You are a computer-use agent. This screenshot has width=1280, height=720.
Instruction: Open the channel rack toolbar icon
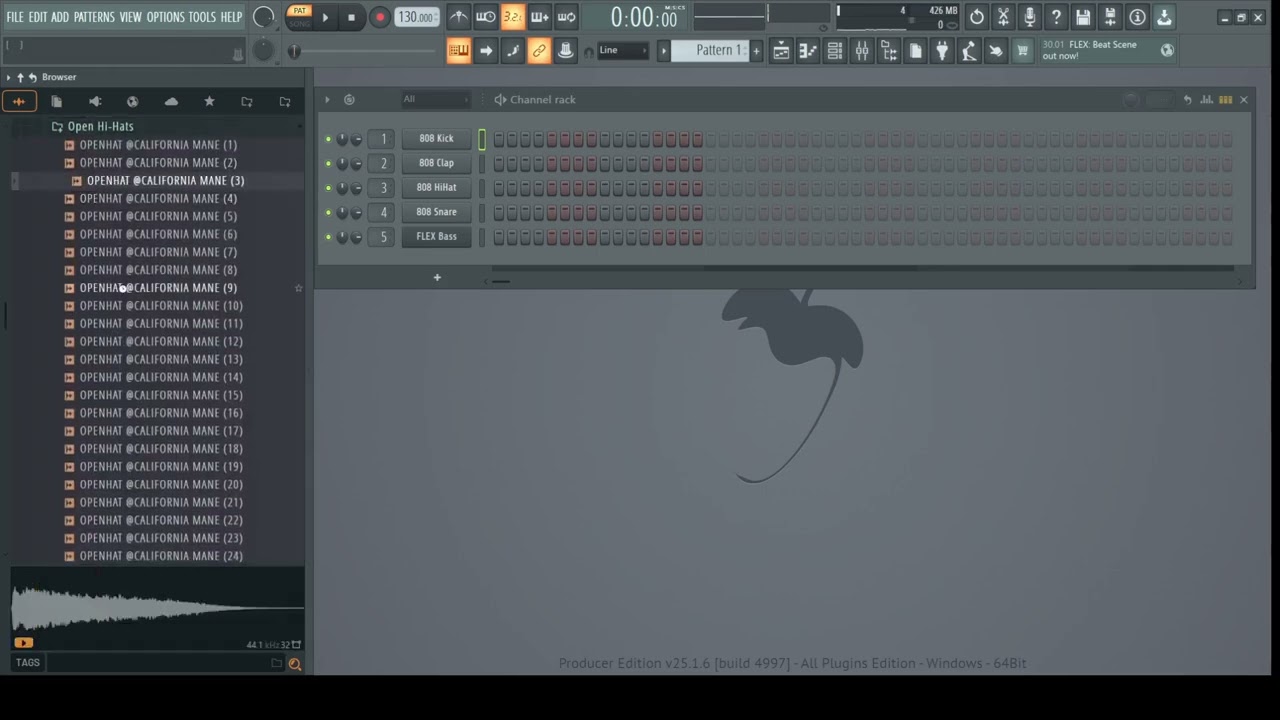835,51
